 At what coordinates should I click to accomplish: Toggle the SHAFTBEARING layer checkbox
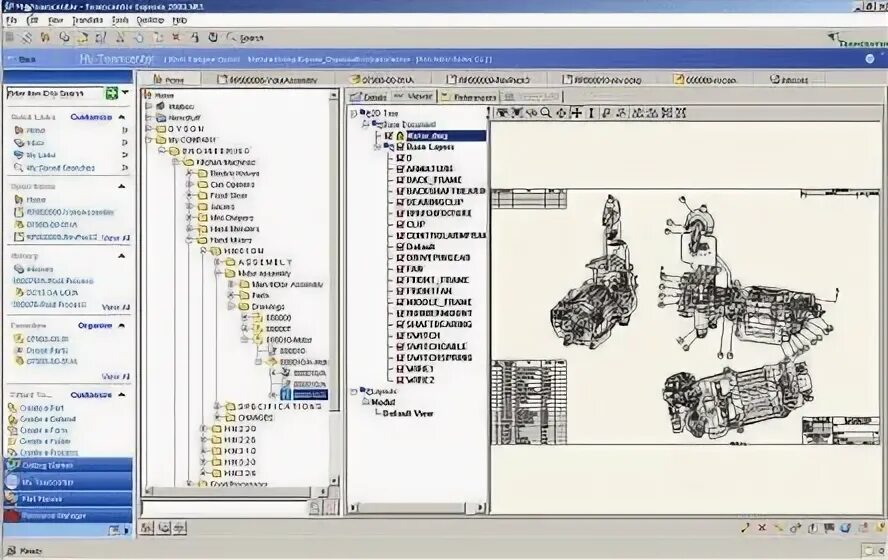click(400, 324)
